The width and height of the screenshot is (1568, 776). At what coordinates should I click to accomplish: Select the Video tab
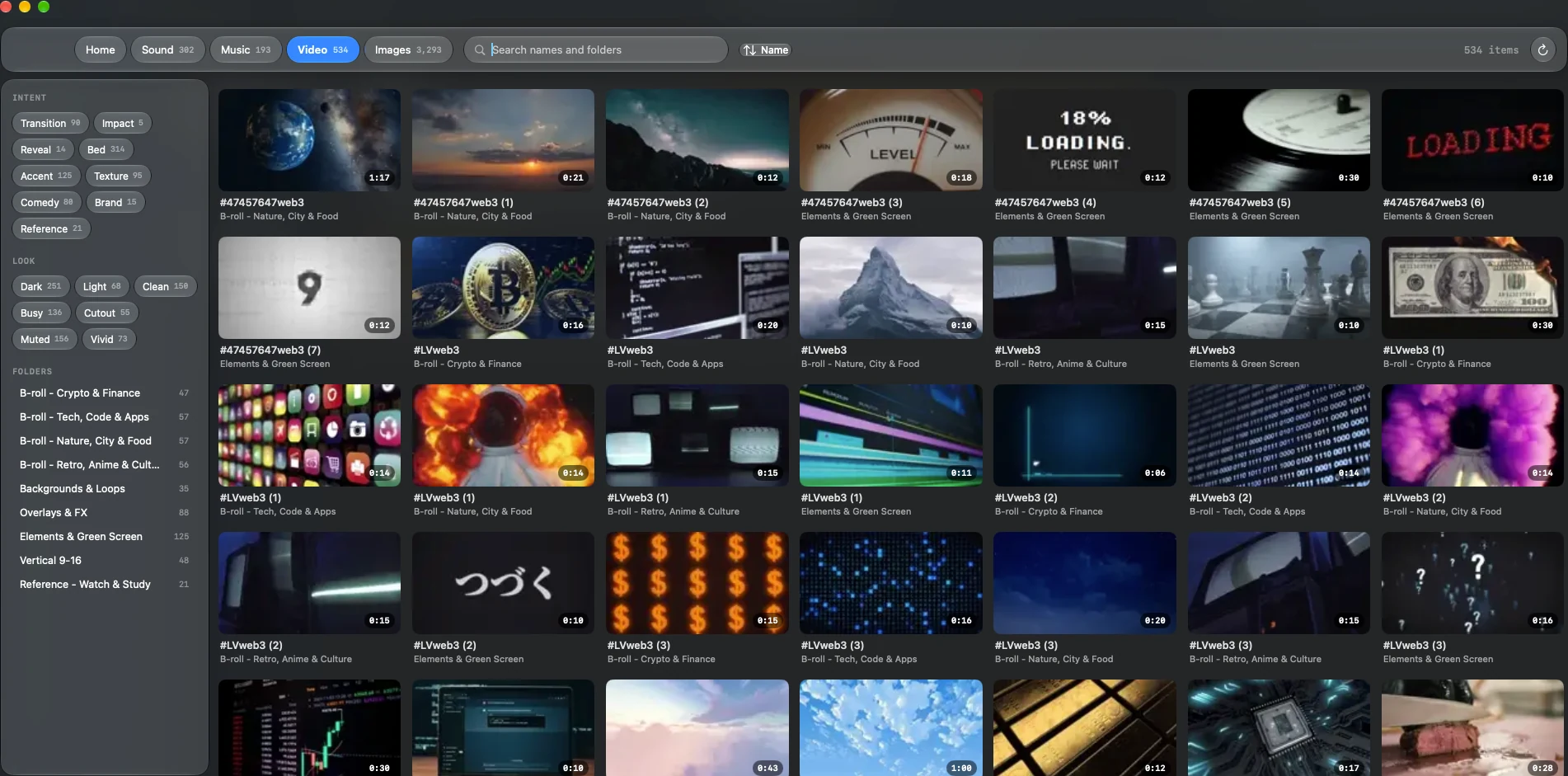[x=322, y=49]
